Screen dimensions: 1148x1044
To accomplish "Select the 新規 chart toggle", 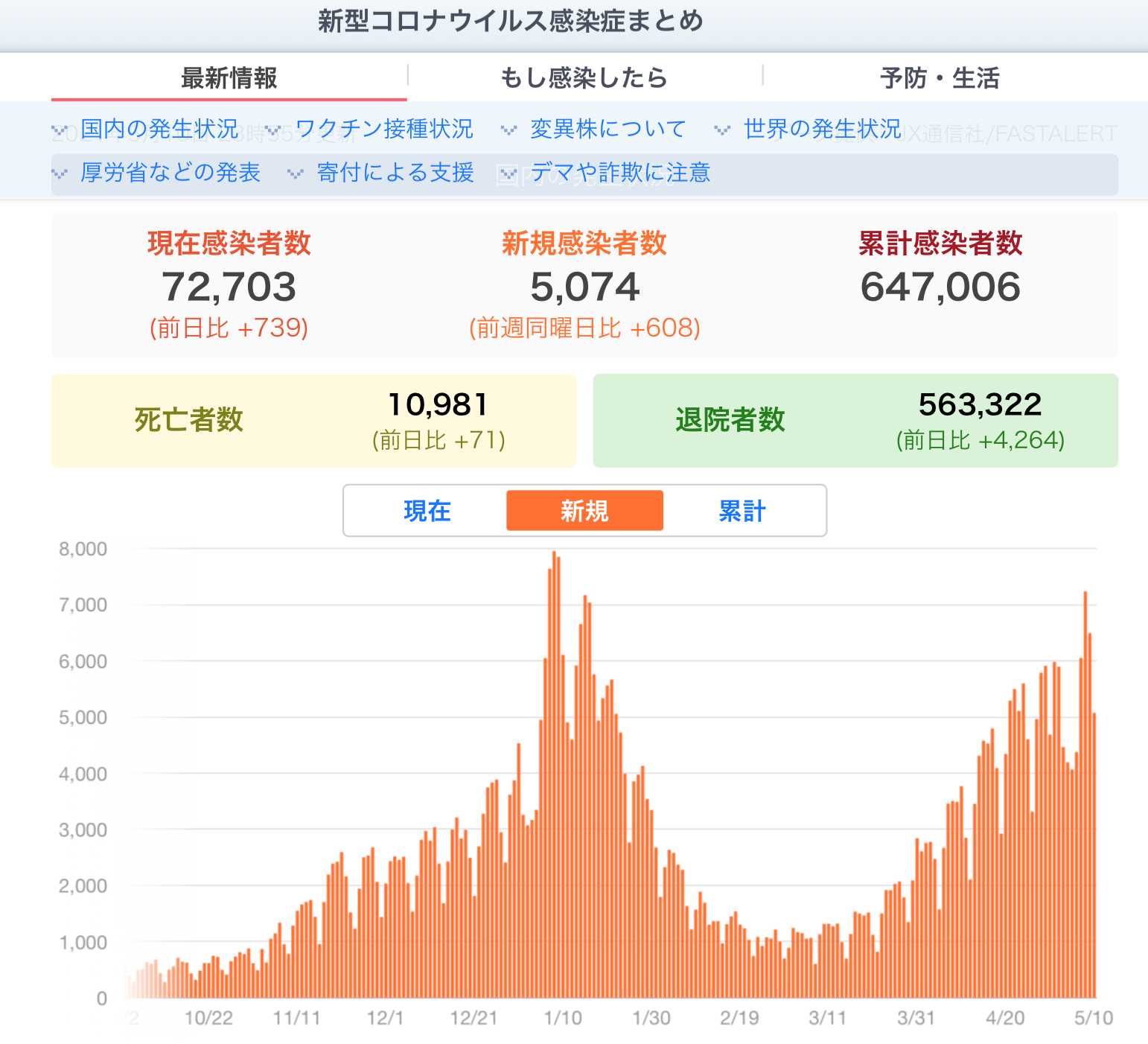I will (584, 511).
